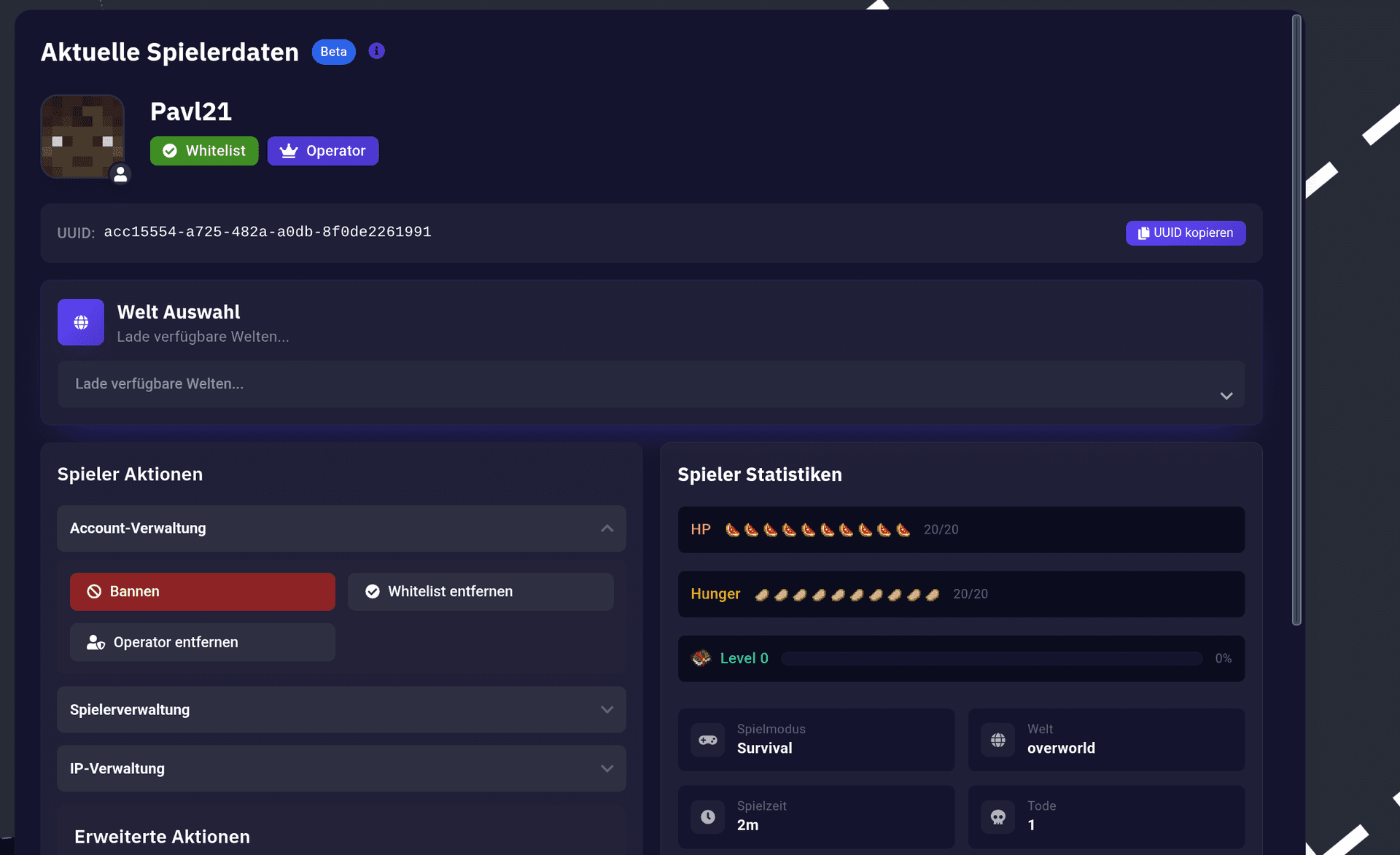Expand the IP-Verwaltung section
Viewport: 1400px width, 855px height.
point(341,769)
